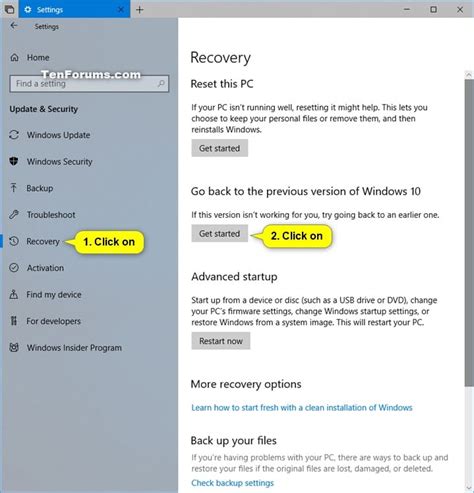
Task: Click the Windows Security shield icon
Action: click(x=14, y=161)
